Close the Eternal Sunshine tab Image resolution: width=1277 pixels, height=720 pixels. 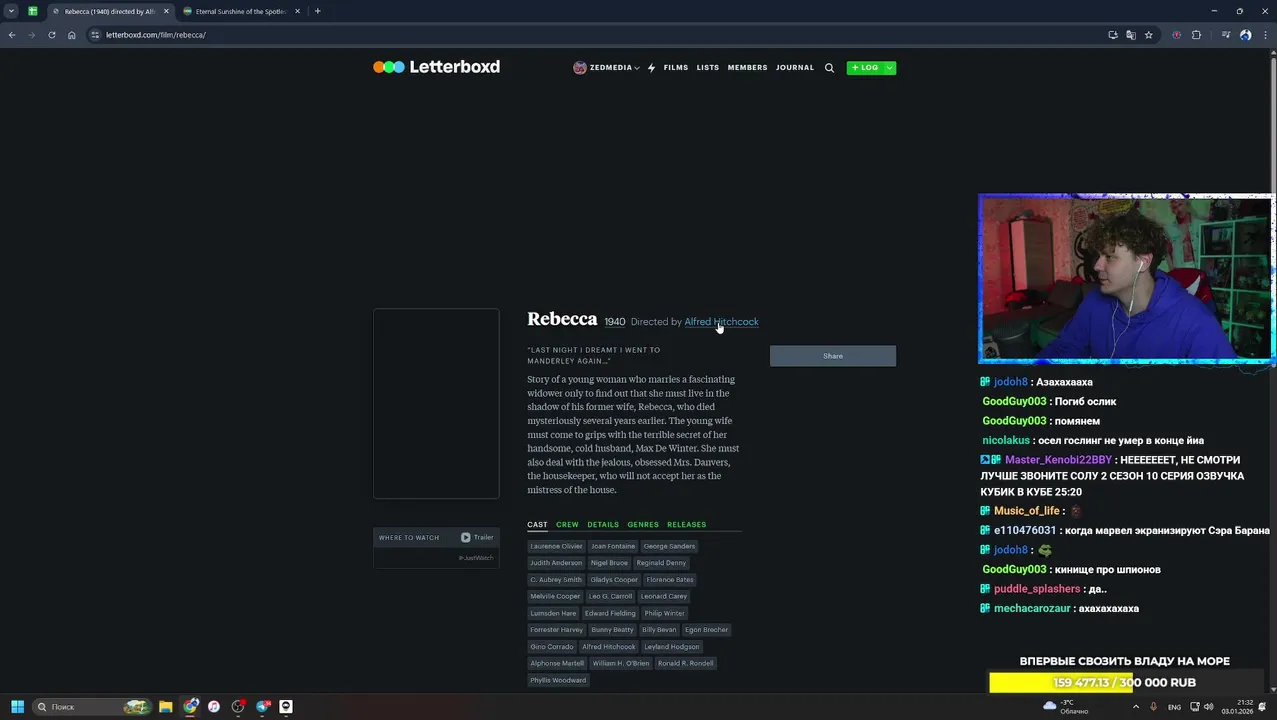click(297, 11)
